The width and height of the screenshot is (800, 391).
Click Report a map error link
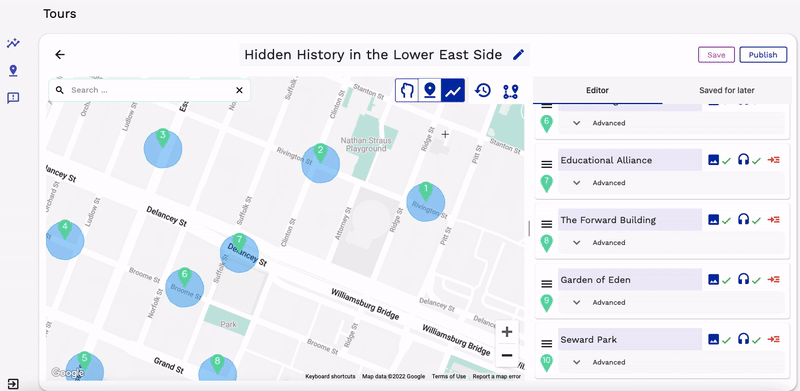pos(496,377)
